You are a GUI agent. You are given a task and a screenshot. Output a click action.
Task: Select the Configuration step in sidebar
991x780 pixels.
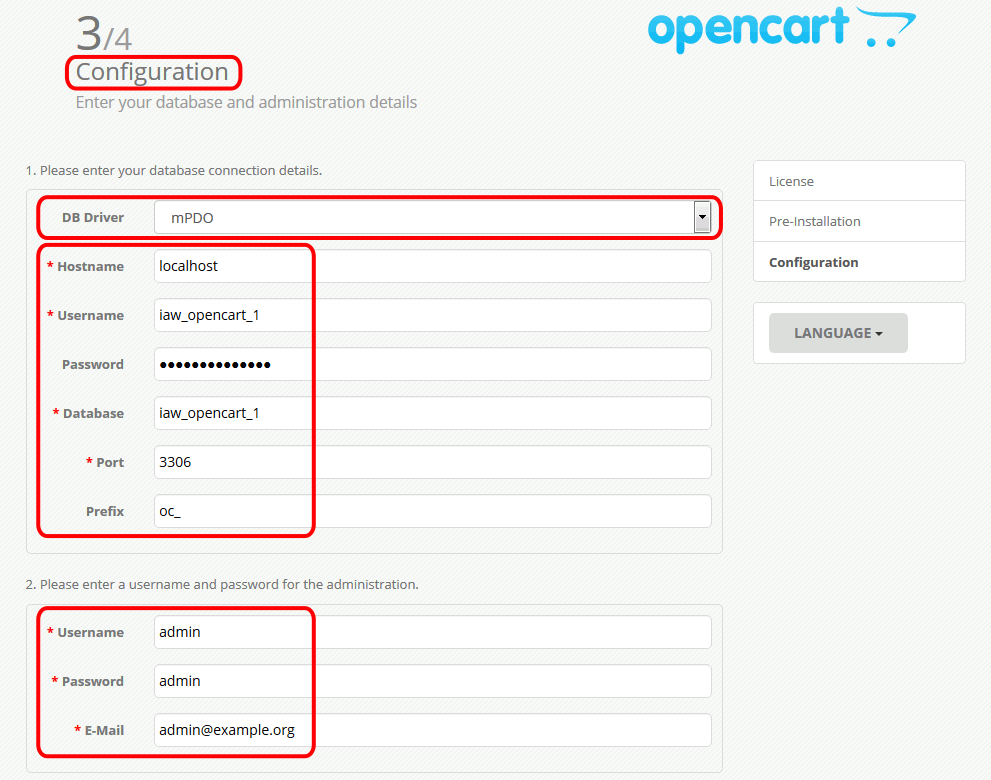pos(859,262)
